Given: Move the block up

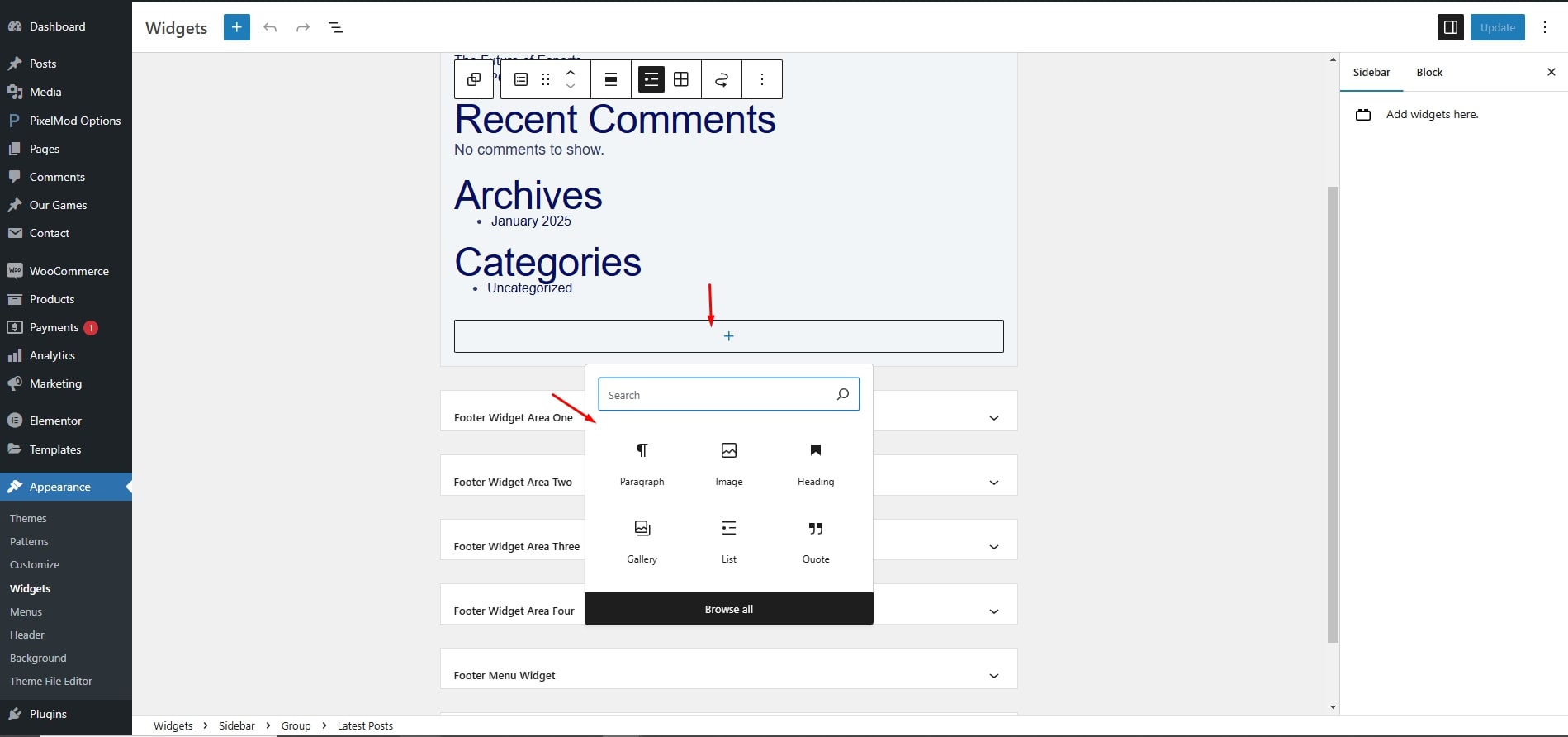Looking at the screenshot, I should click(x=571, y=72).
